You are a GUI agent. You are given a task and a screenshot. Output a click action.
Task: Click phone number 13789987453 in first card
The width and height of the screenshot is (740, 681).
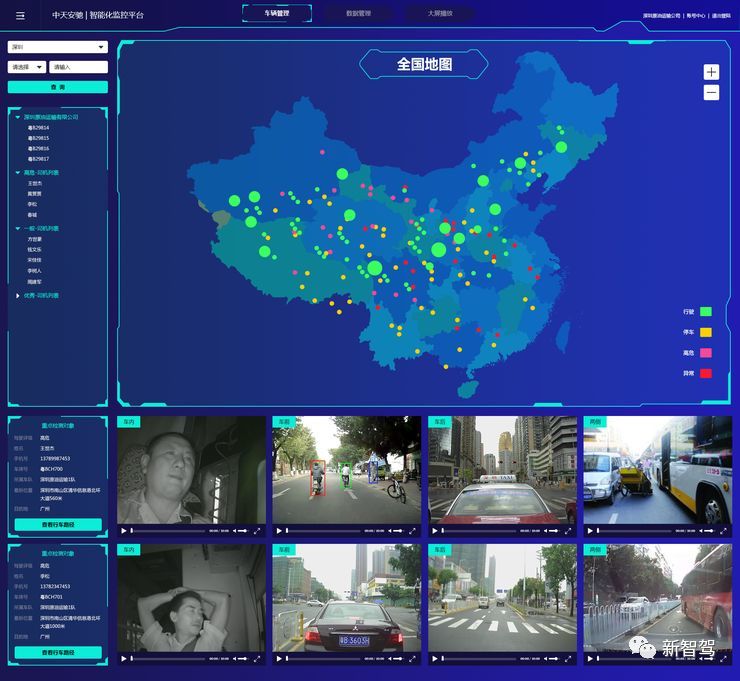pyautogui.click(x=55, y=459)
